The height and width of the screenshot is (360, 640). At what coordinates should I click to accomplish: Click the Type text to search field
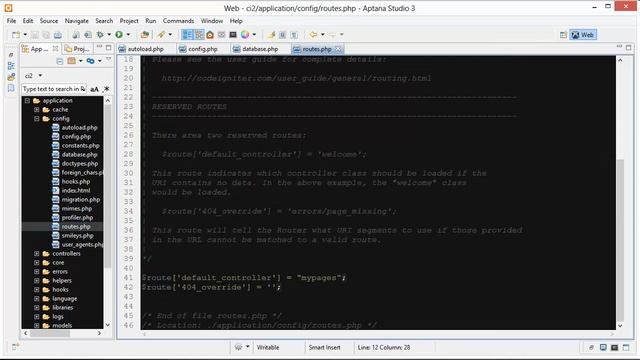(53, 89)
